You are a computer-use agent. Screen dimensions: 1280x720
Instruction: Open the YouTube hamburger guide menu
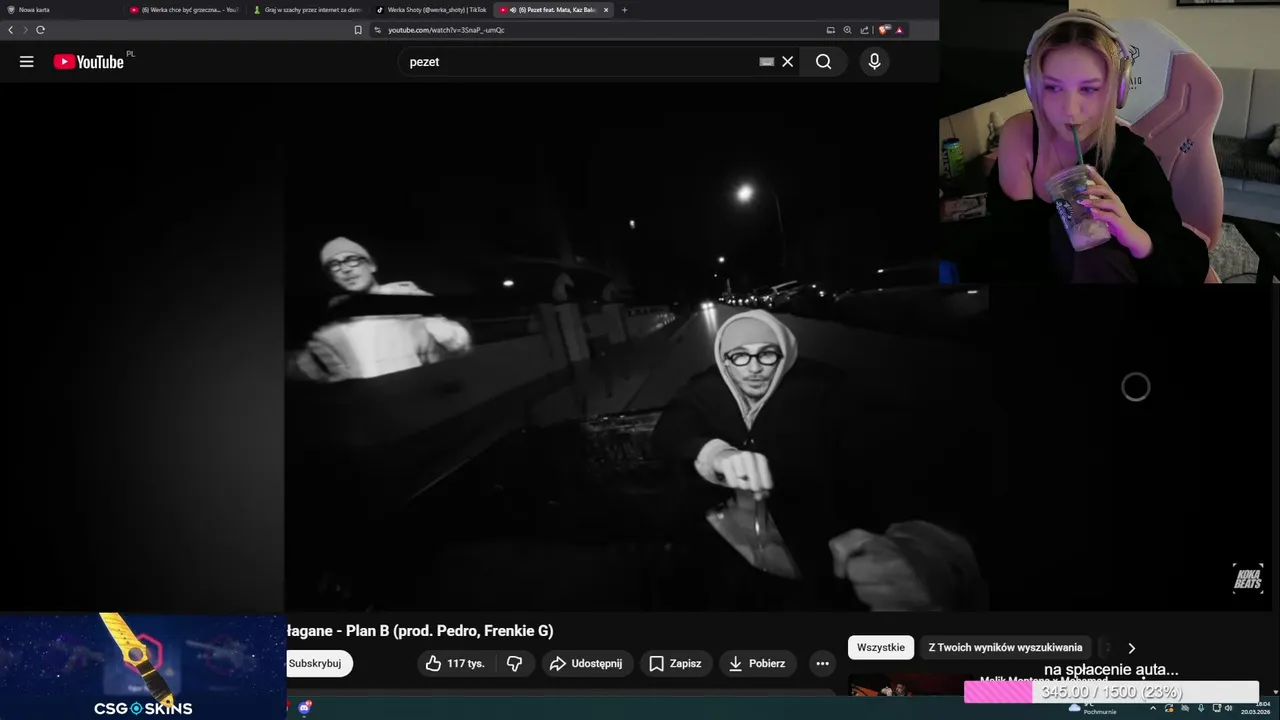click(x=27, y=62)
